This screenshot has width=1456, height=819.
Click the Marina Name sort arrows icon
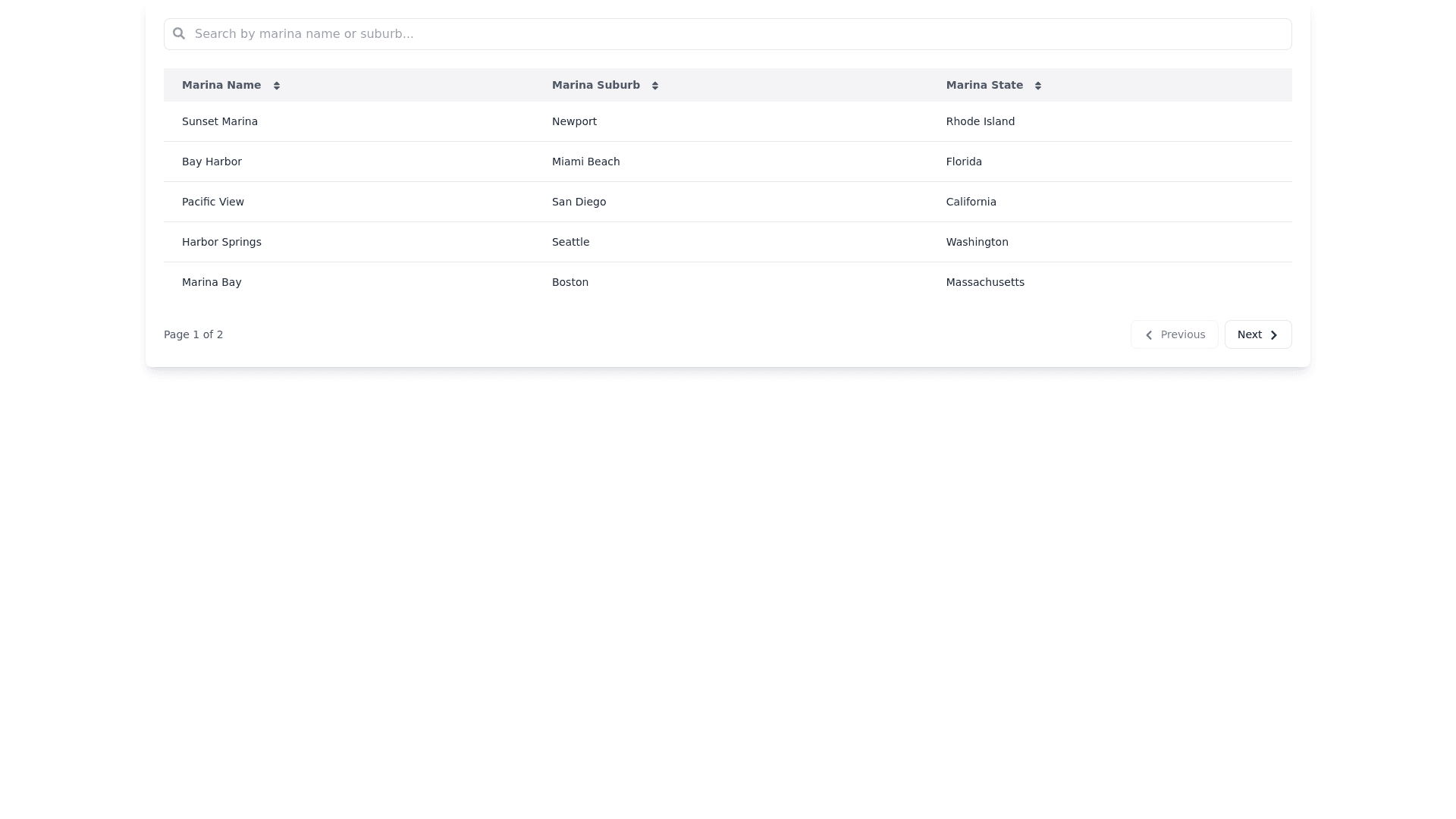click(277, 86)
